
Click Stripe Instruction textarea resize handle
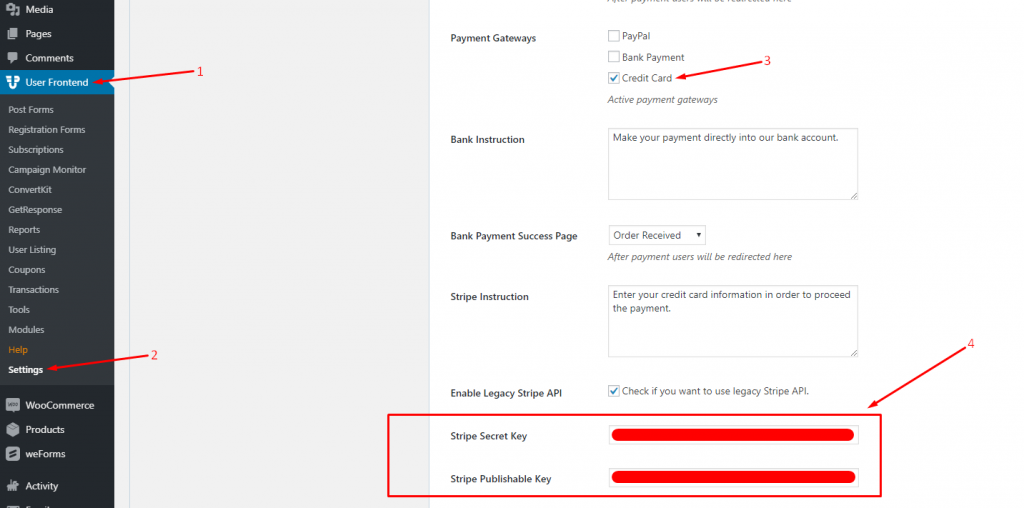pyautogui.click(x=854, y=353)
